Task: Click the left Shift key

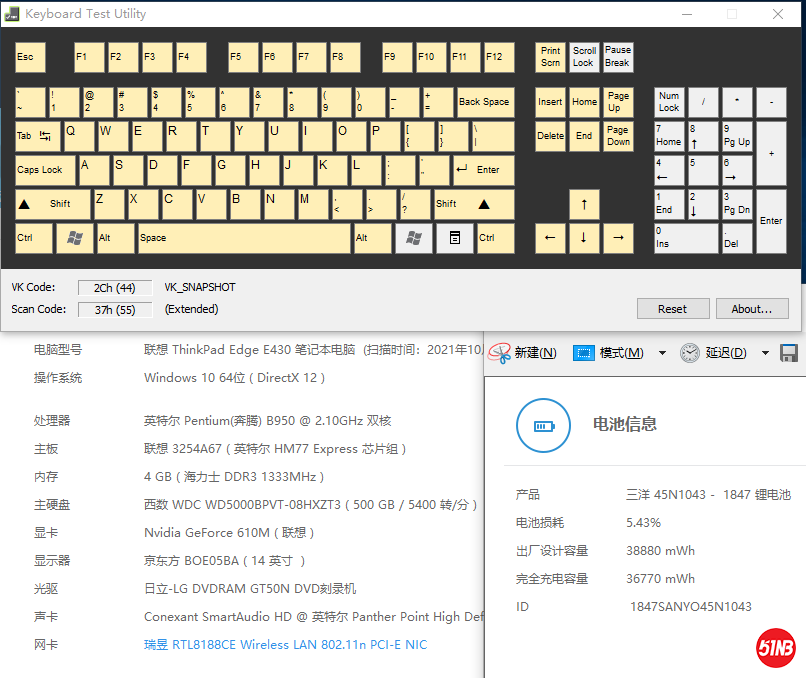Action: pyautogui.click(x=52, y=204)
